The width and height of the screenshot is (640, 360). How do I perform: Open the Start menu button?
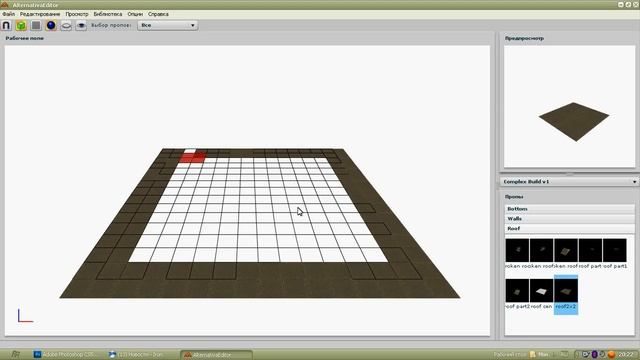15,354
